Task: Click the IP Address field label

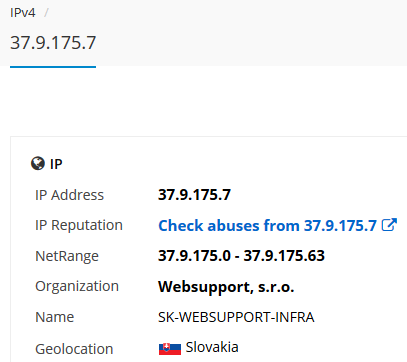Action: click(x=69, y=195)
